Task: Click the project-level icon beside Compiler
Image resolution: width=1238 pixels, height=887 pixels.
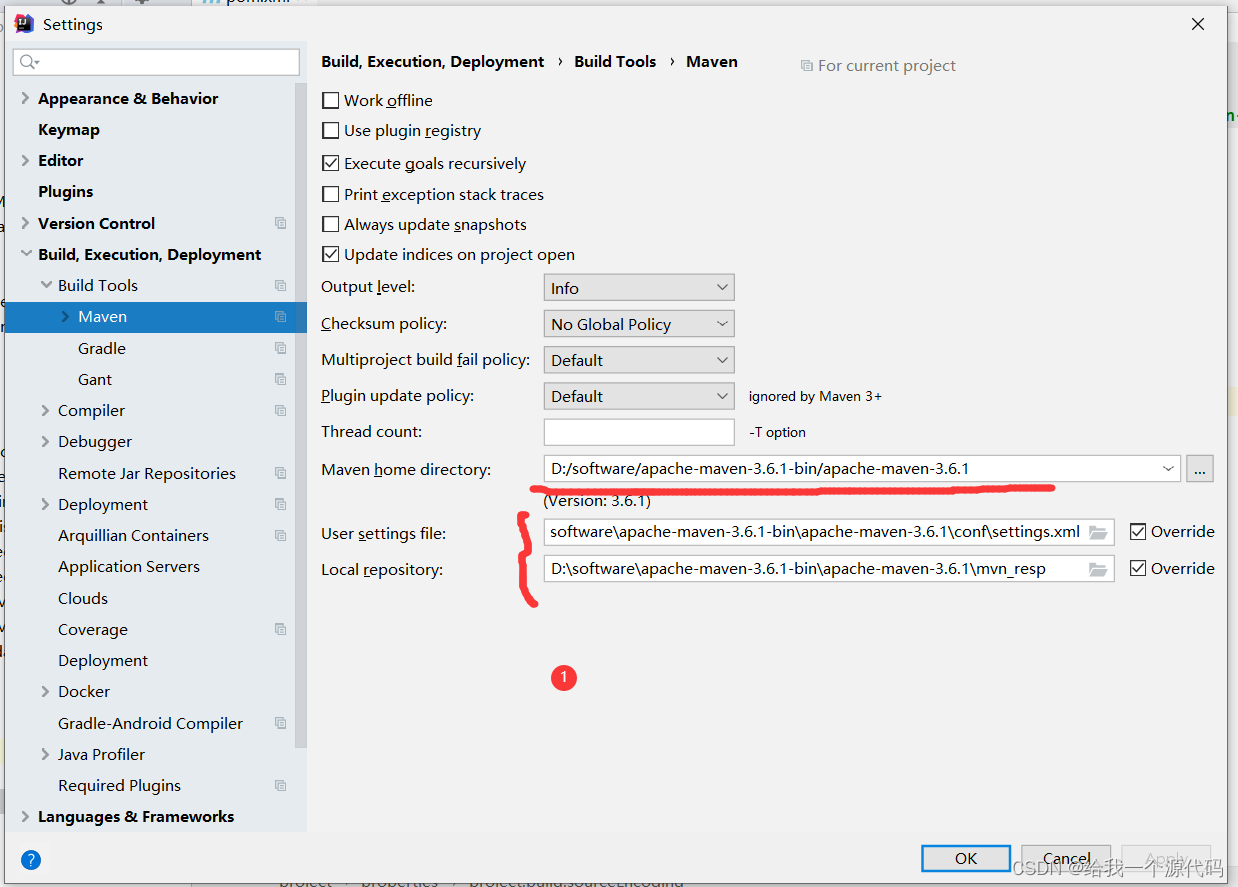Action: tap(280, 410)
